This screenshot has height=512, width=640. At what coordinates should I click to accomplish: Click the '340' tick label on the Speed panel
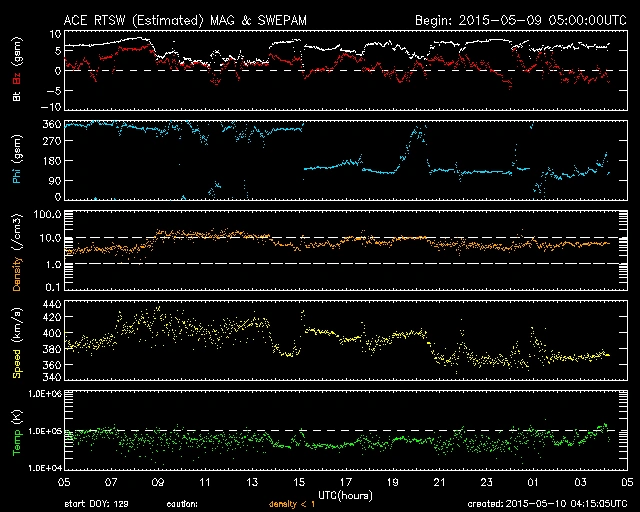point(51,377)
